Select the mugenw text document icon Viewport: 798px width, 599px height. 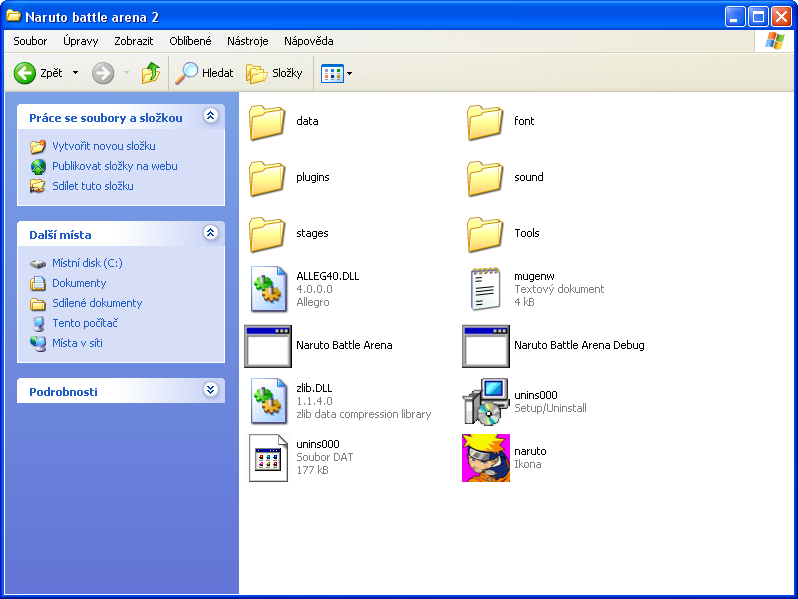coord(485,289)
